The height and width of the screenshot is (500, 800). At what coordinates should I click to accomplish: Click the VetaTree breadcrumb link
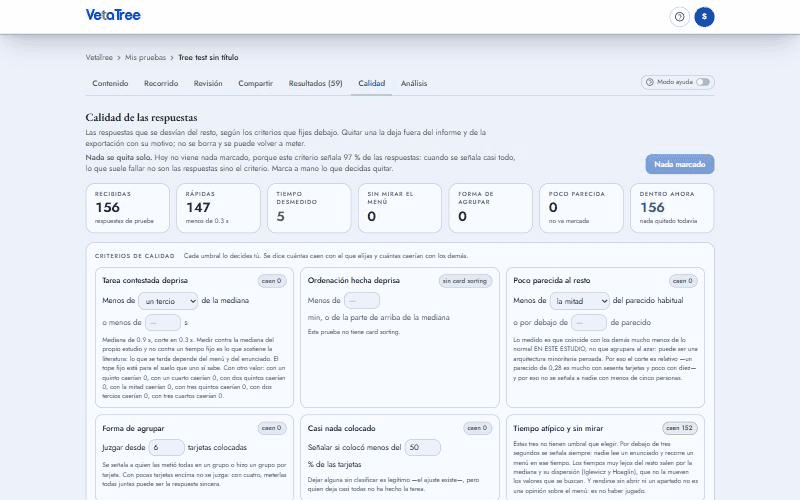99,57
